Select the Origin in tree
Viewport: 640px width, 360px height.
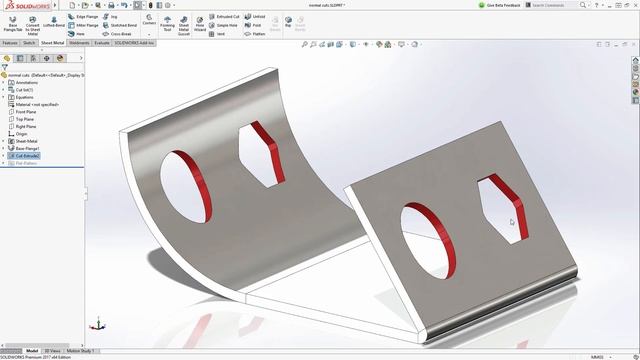pos(18,134)
